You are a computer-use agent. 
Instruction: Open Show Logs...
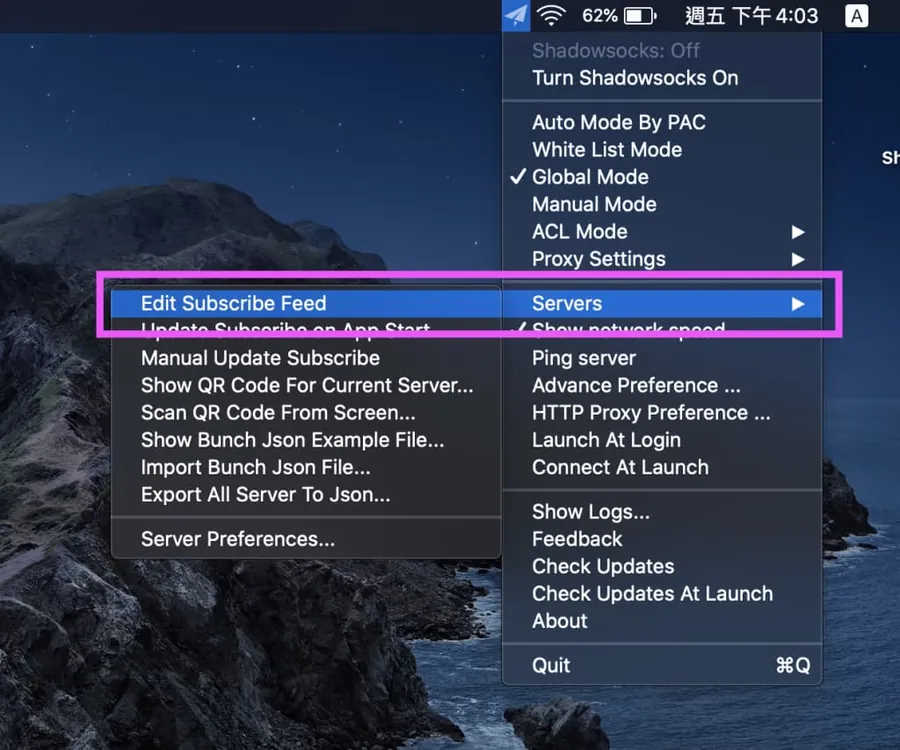(662, 512)
